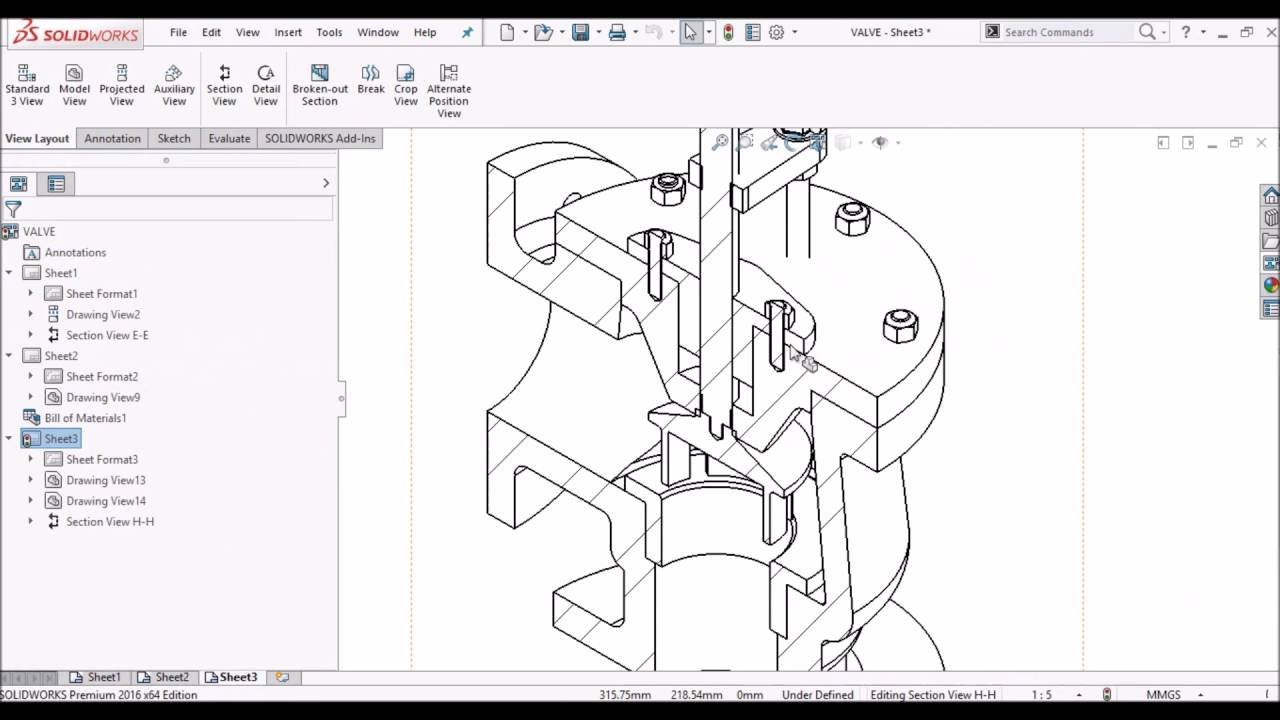Viewport: 1280px width, 720px height.
Task: Open the Window menu
Action: [x=378, y=32]
